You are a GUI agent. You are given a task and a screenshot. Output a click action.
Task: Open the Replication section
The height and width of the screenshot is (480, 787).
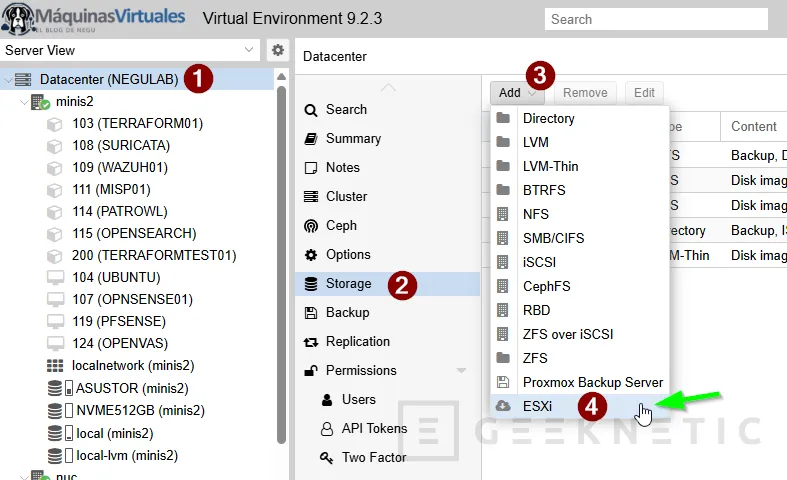358,342
